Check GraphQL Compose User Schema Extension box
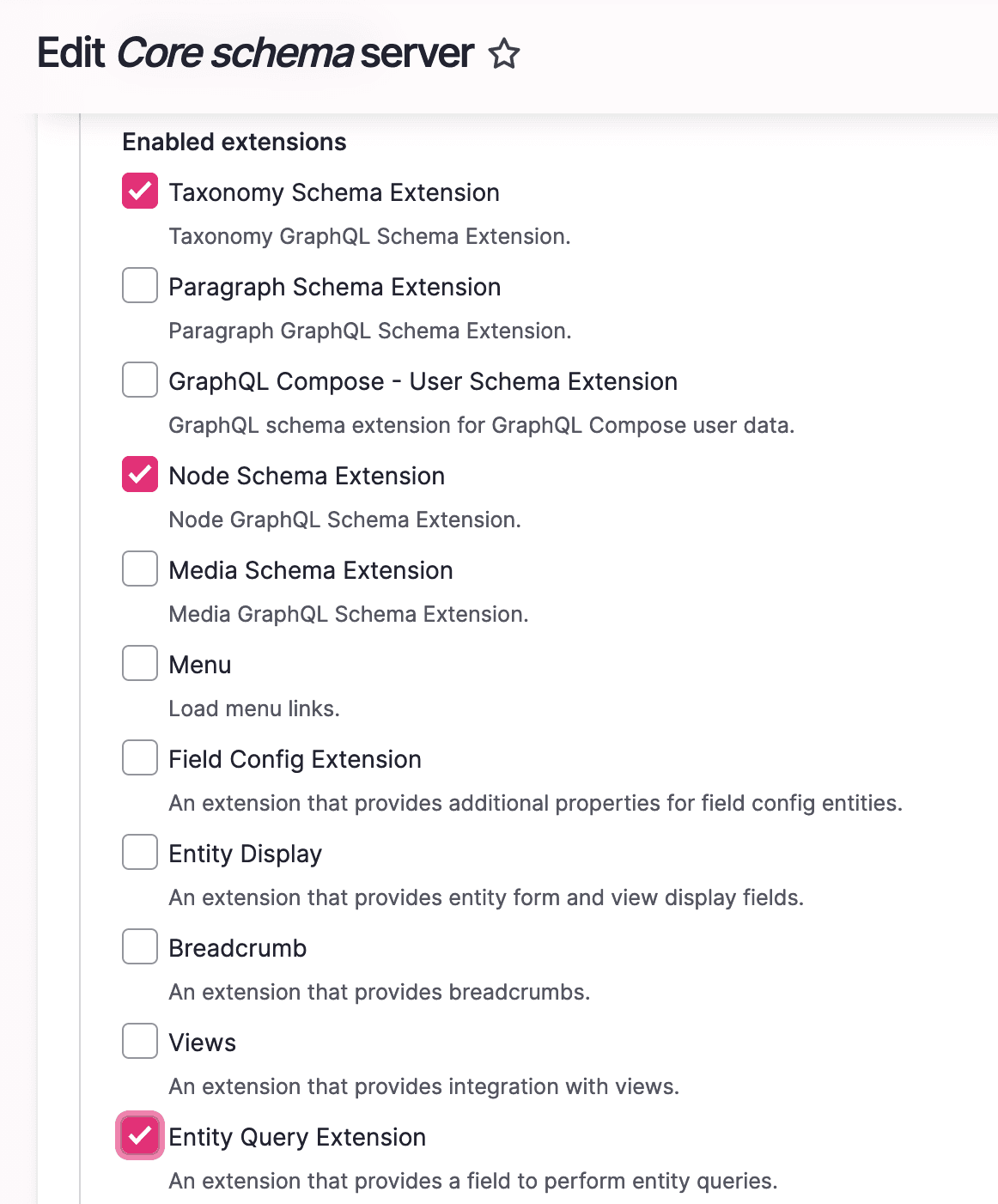 pos(140,380)
